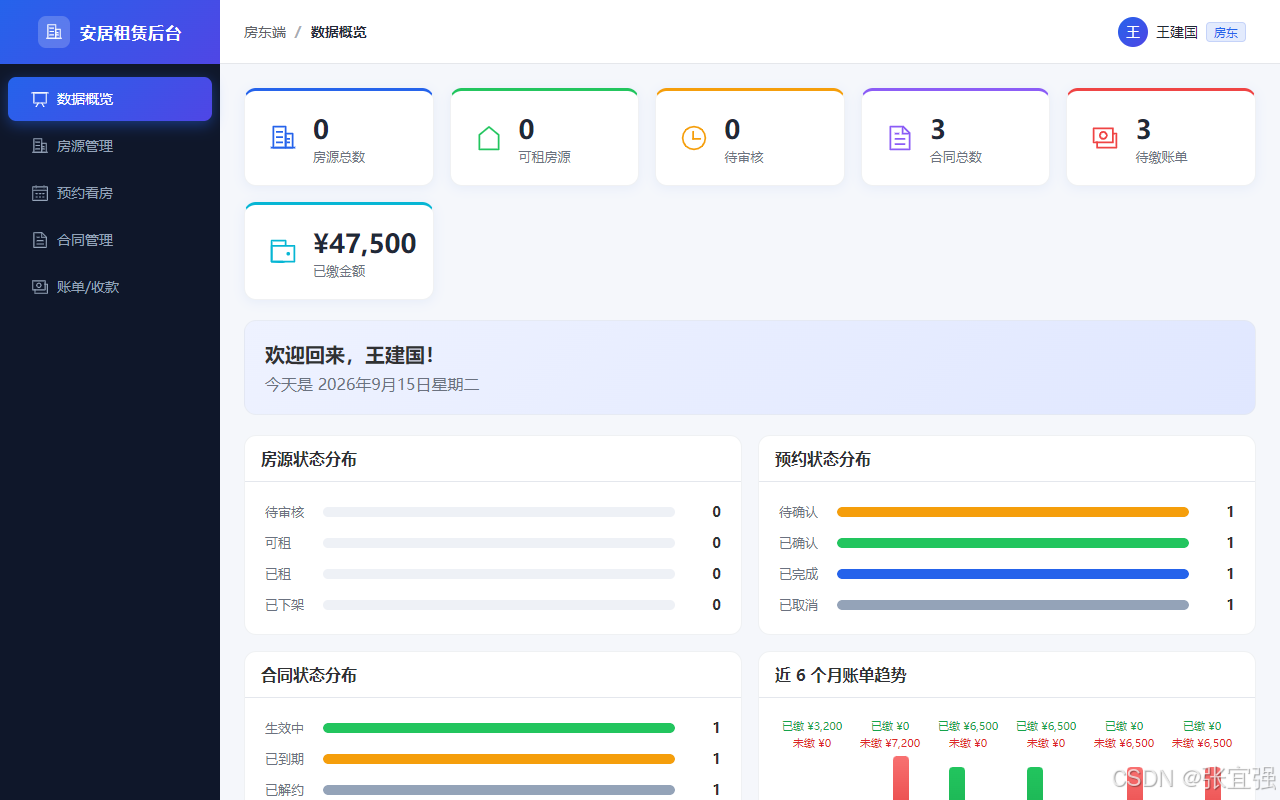Click the 安居租赁后台 building logo icon
The image size is (1280, 800).
54,32
